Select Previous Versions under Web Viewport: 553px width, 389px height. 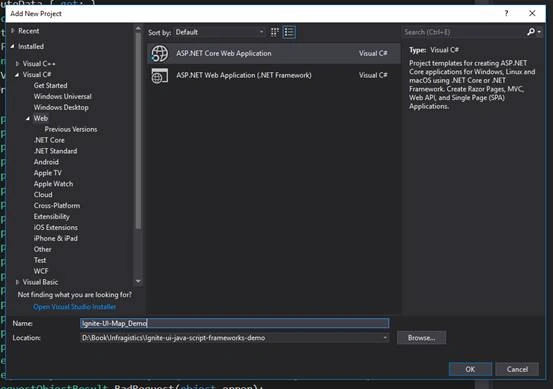[71, 129]
